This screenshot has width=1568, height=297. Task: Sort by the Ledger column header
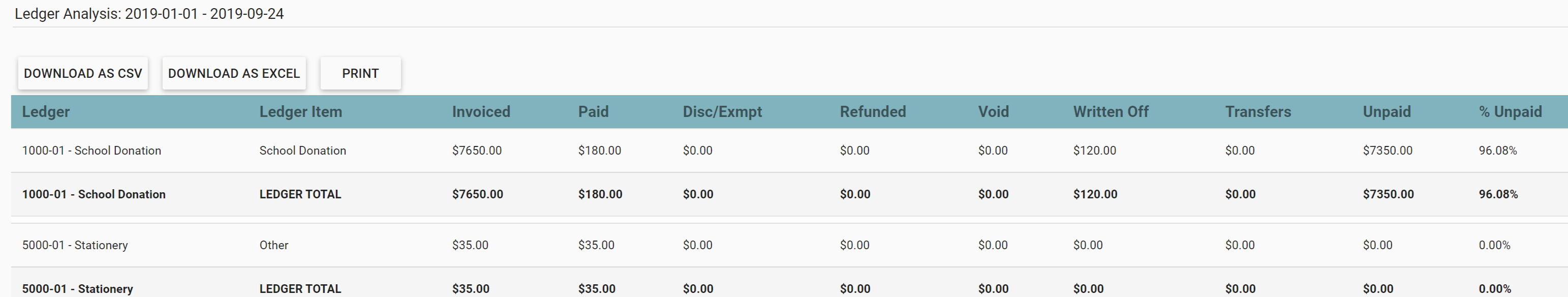(46, 112)
